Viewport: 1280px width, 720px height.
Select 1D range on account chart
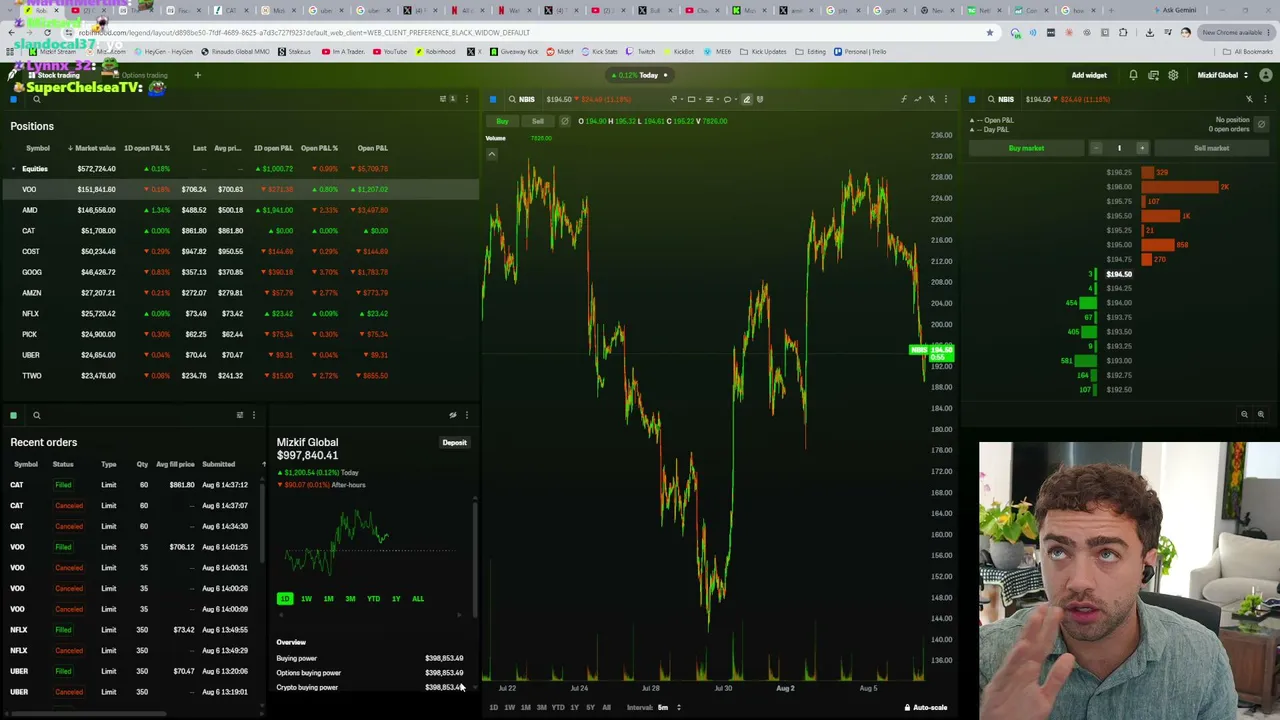tap(285, 599)
